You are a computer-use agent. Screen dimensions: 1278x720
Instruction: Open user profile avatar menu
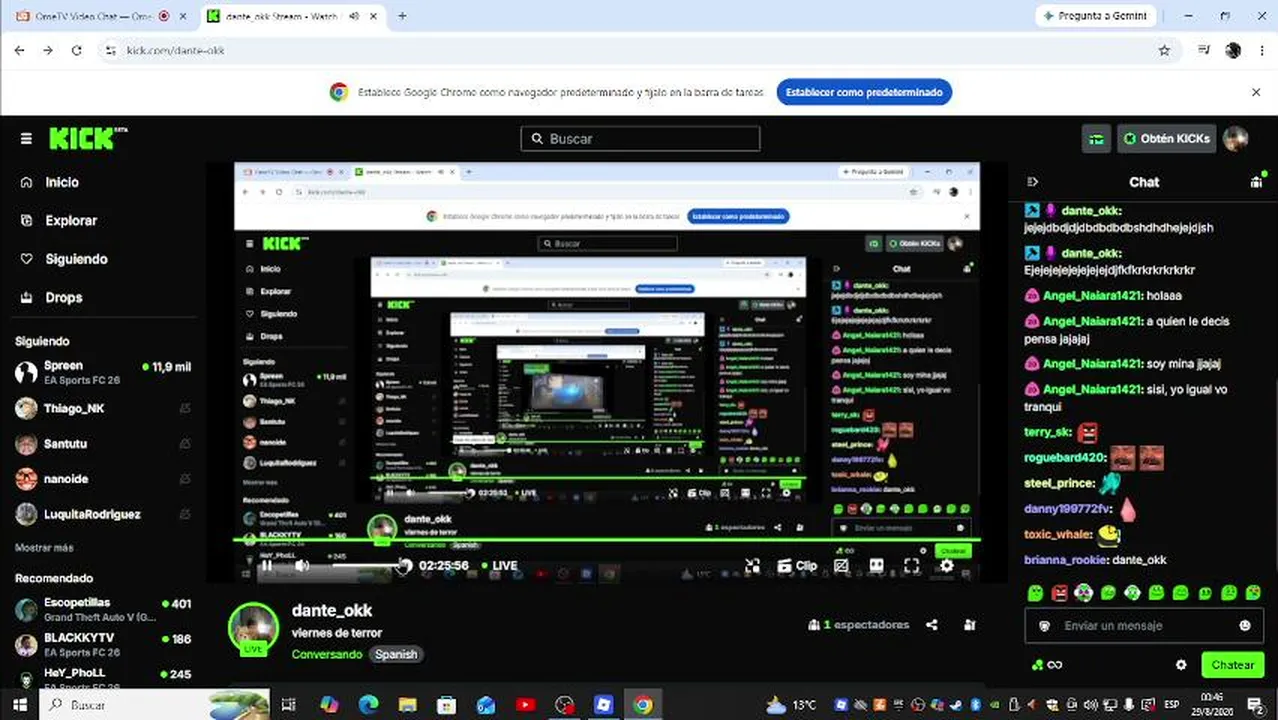coord(1236,139)
